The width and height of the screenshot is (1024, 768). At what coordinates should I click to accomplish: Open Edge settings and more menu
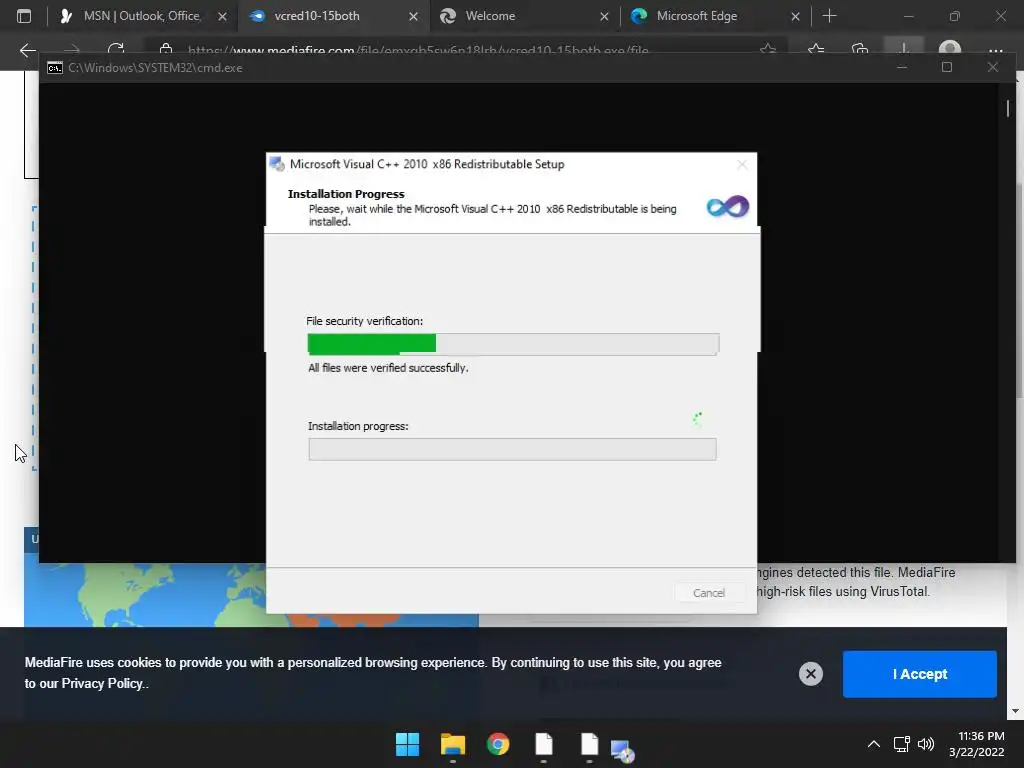tap(995, 50)
